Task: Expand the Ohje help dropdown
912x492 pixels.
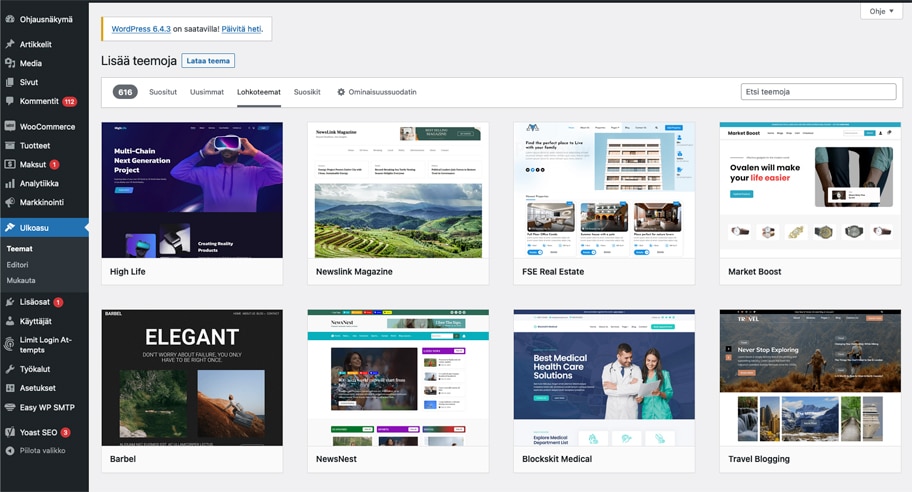Action: tap(880, 12)
